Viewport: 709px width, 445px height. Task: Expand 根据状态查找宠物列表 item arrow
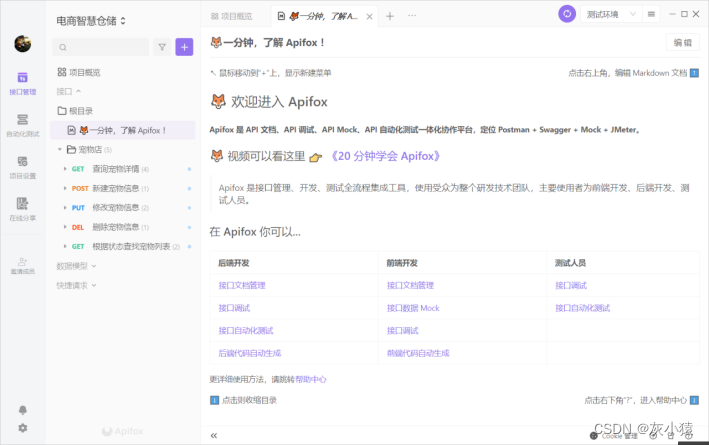pos(65,246)
